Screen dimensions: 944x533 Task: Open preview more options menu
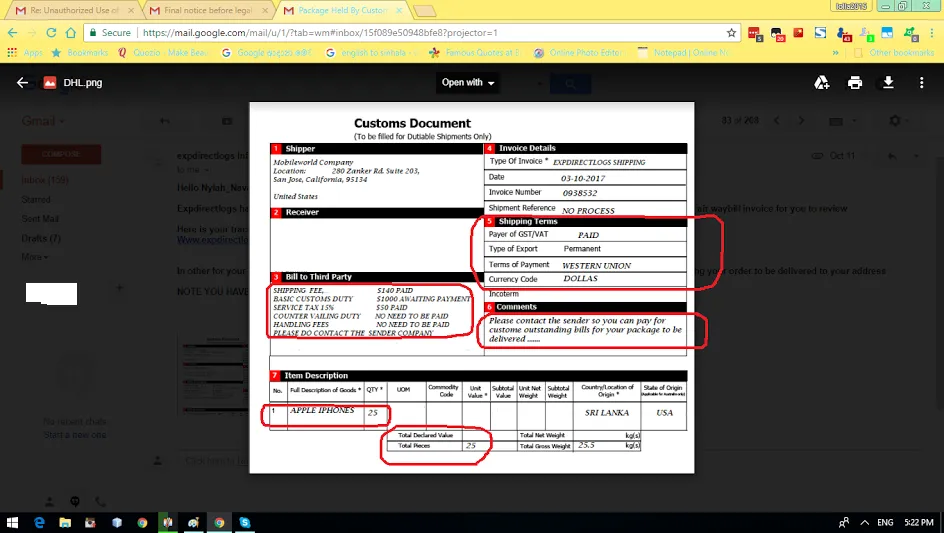[921, 83]
